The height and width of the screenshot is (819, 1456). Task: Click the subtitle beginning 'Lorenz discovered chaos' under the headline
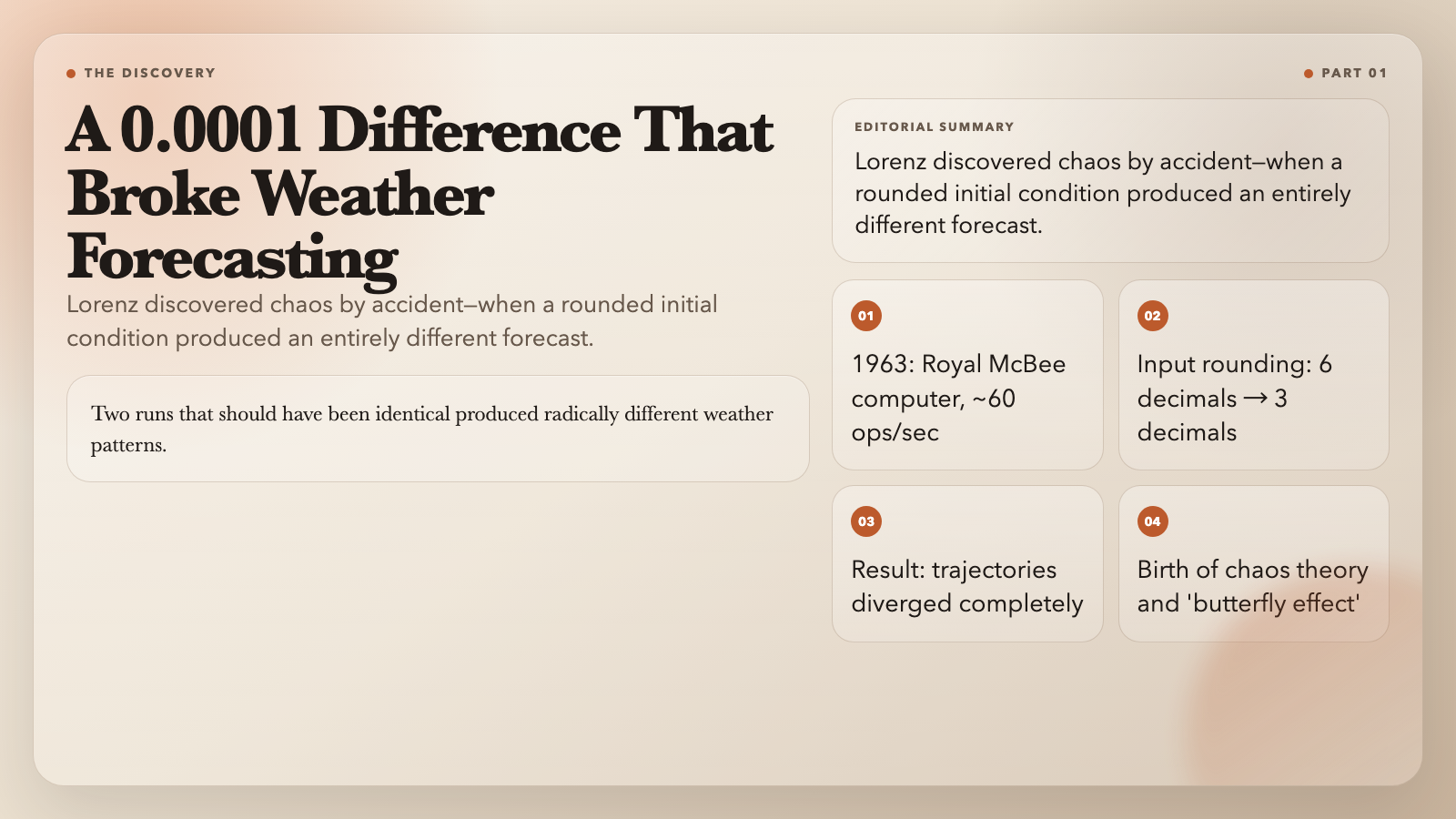click(x=392, y=321)
